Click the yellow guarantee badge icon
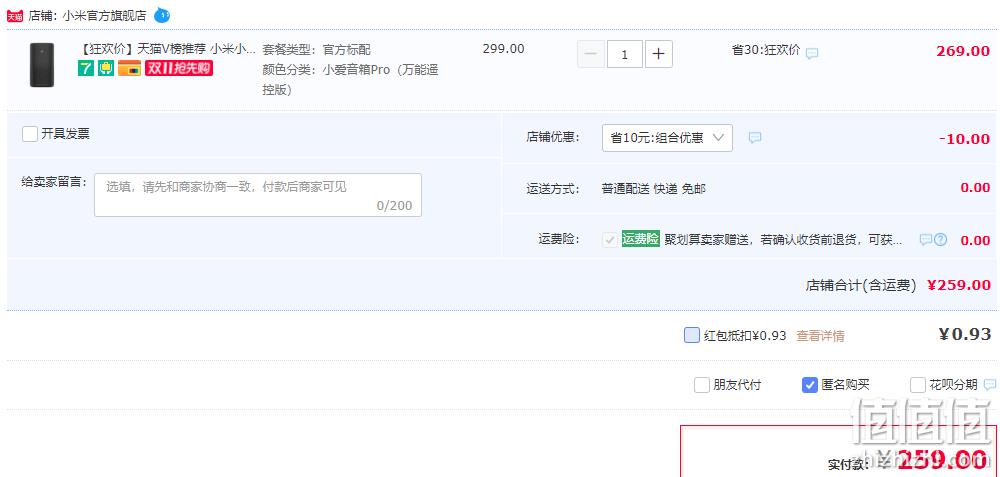The image size is (1000, 477). pyautogui.click(x=106, y=68)
